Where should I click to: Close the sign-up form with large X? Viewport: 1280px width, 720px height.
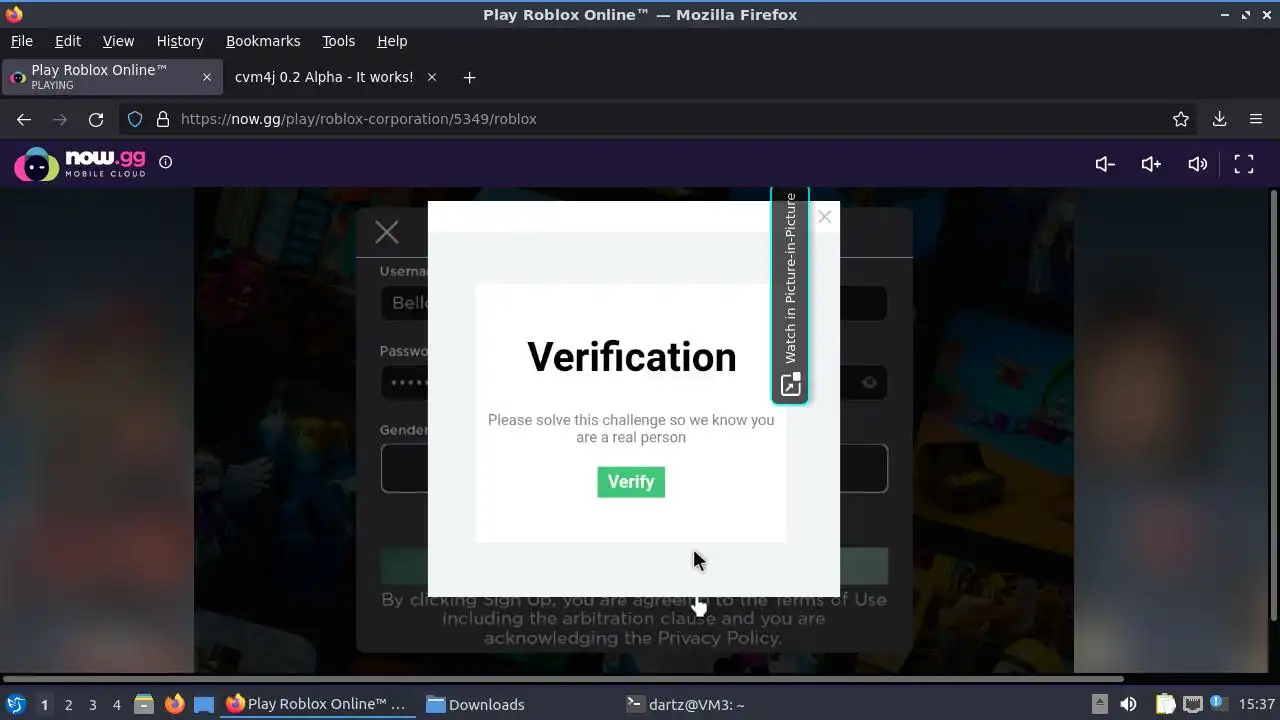click(387, 233)
